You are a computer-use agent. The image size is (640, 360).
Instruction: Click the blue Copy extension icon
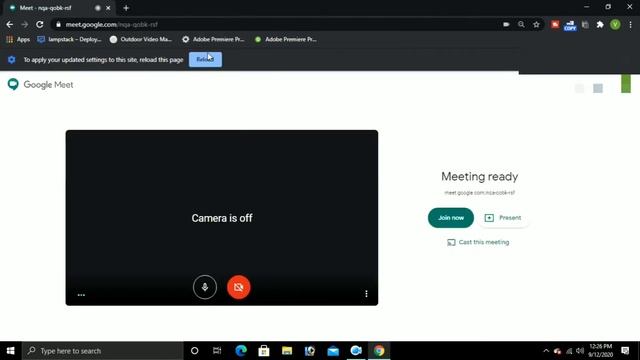pyautogui.click(x=570, y=25)
